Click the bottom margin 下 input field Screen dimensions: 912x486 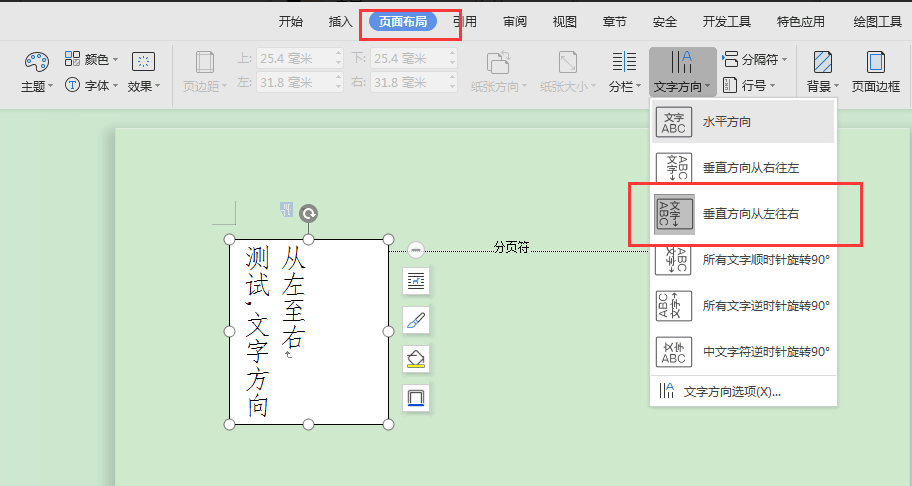click(x=414, y=58)
